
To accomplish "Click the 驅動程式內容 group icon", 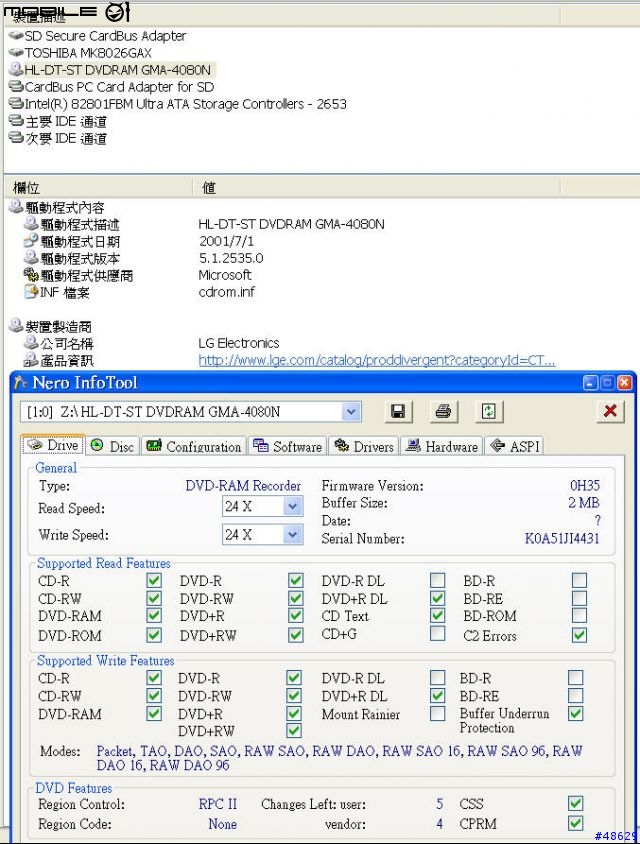I will point(16,207).
